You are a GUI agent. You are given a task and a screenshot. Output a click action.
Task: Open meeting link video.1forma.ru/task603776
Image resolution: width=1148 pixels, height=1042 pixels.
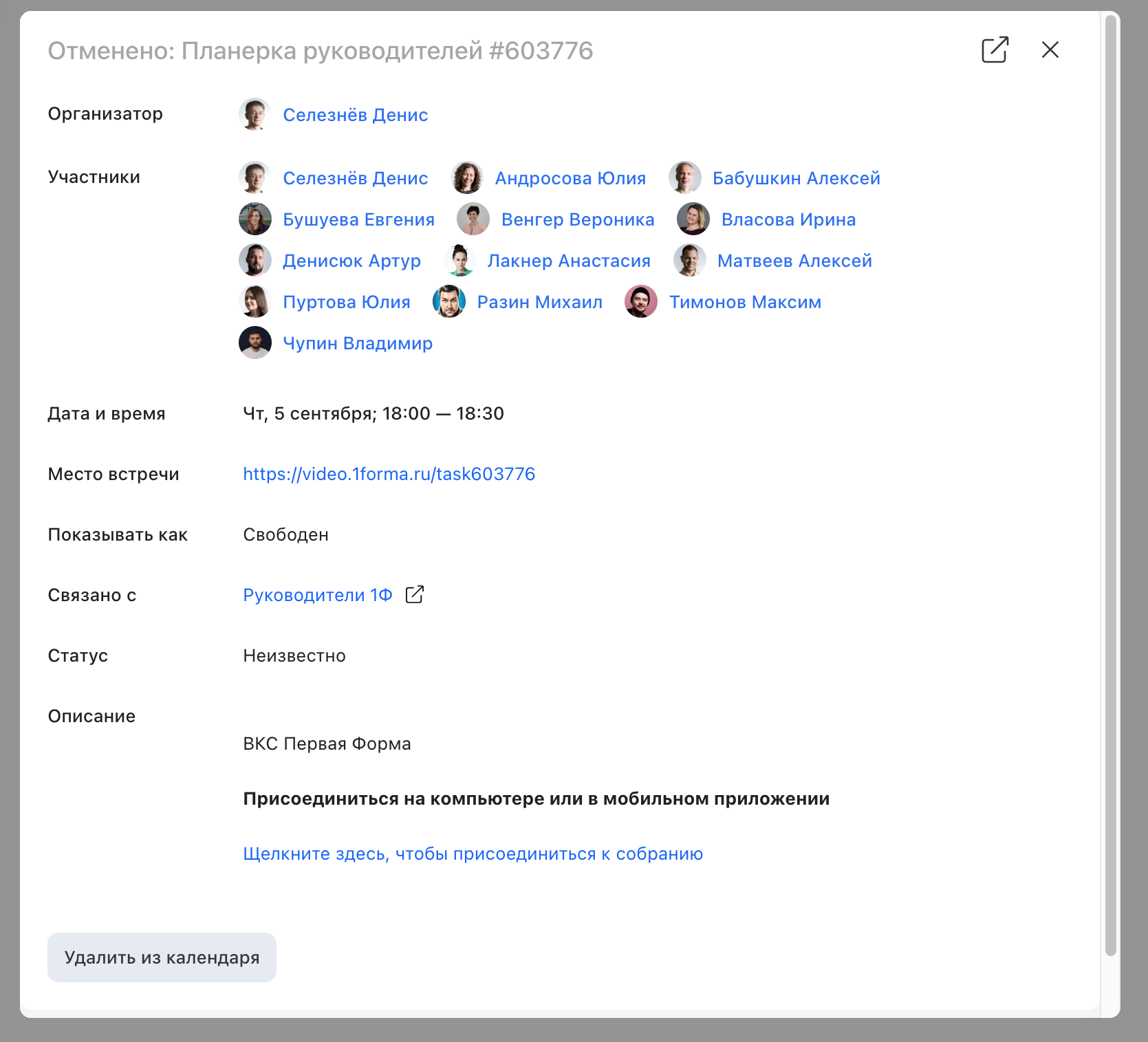click(389, 474)
